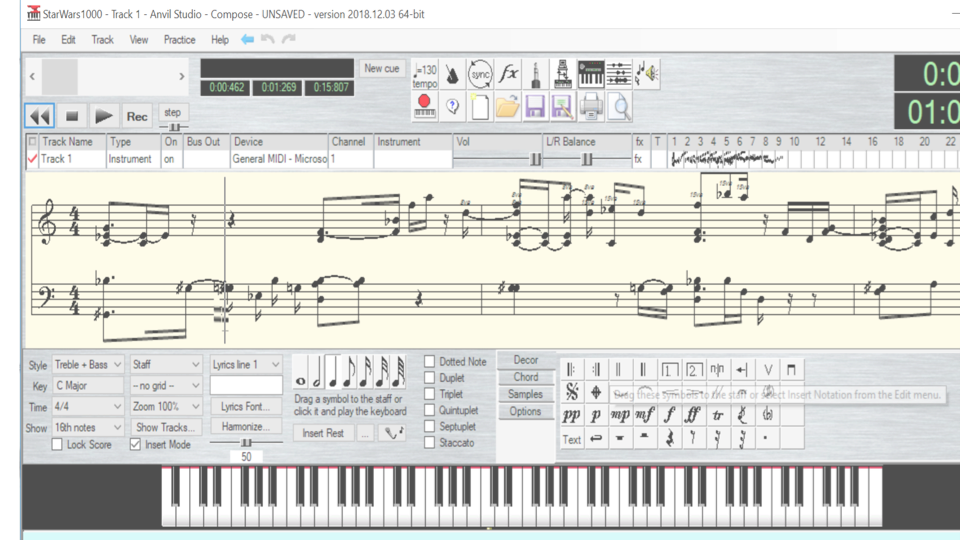
Task: Enable the Triplet checkbox
Action: [x=430, y=394]
